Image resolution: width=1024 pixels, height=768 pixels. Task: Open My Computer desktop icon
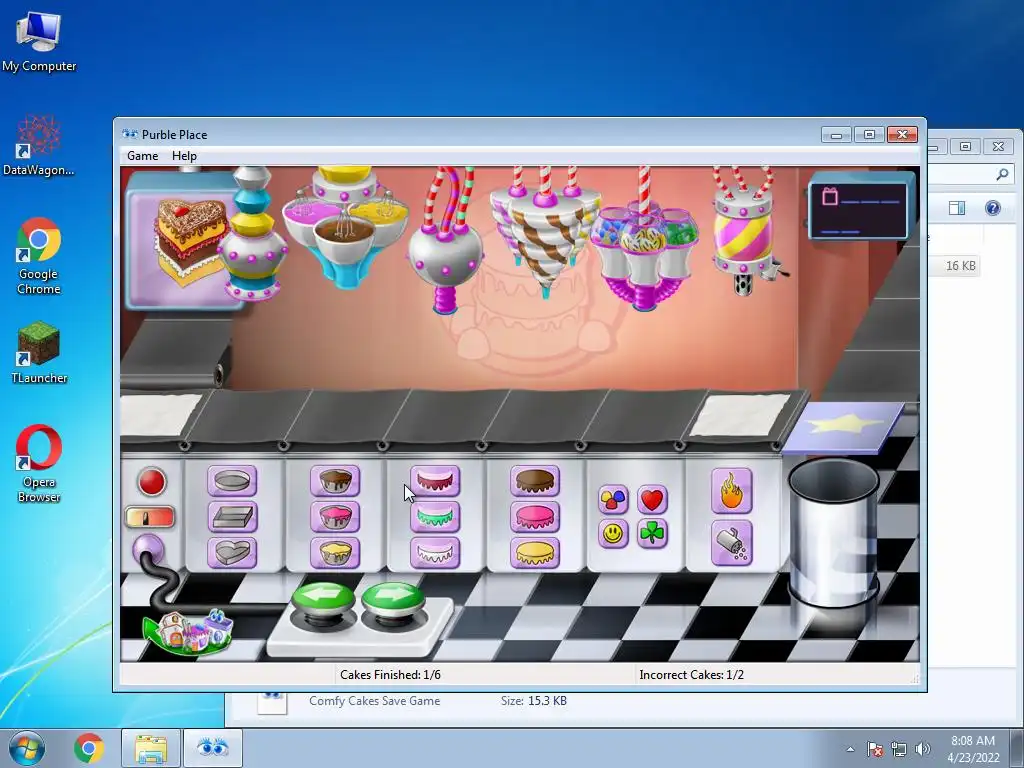pos(39,42)
